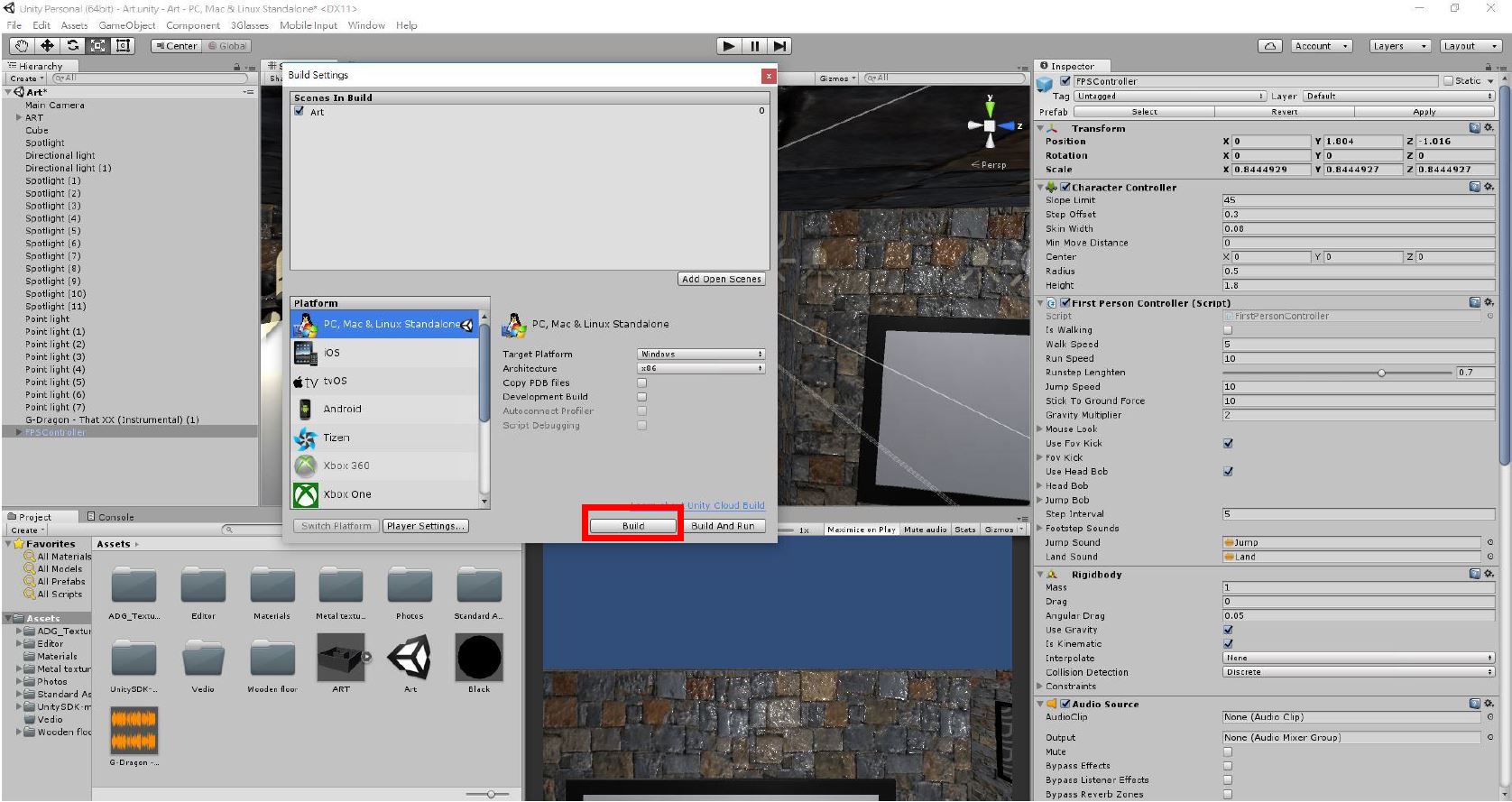Open the Materials folder in Assets grid
This screenshot has height=802, width=1512.
tap(272, 585)
